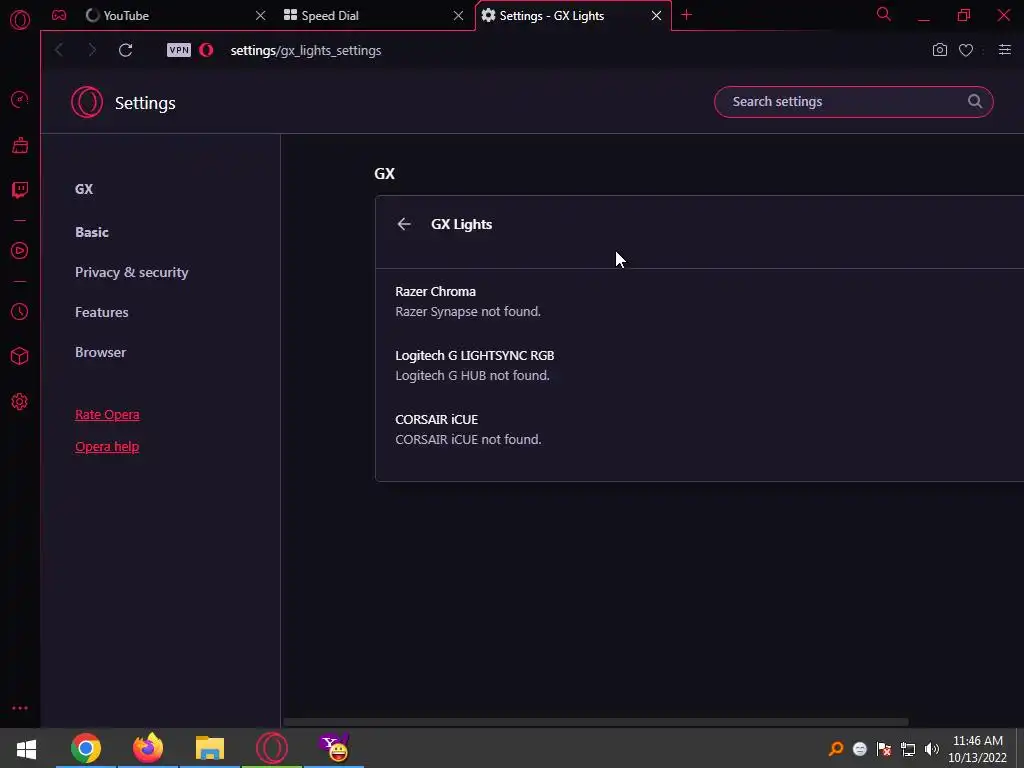Open network tray icon
The height and width of the screenshot is (768, 1024).
908,749
